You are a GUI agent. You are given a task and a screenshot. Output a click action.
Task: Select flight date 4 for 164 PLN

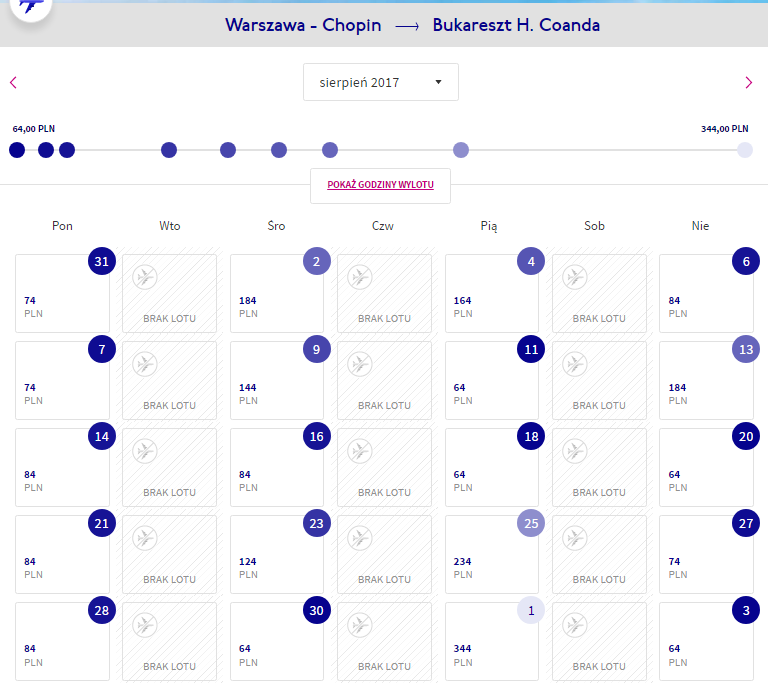tap(492, 293)
